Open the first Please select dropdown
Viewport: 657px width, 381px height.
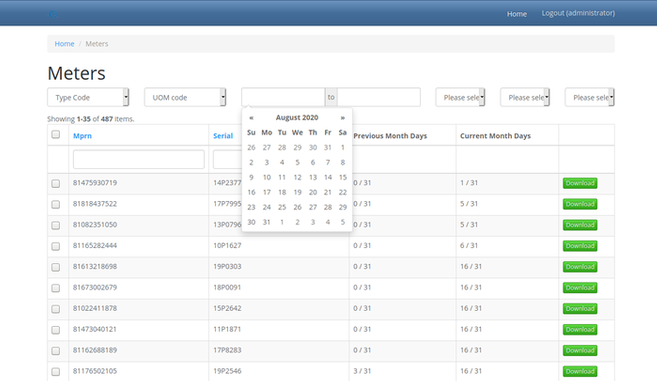pyautogui.click(x=460, y=97)
